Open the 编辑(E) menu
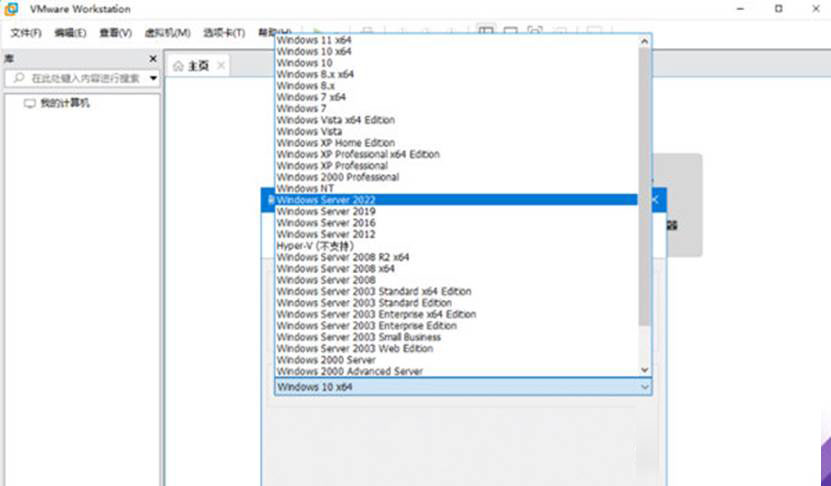This screenshot has width=831, height=486. 70,33
